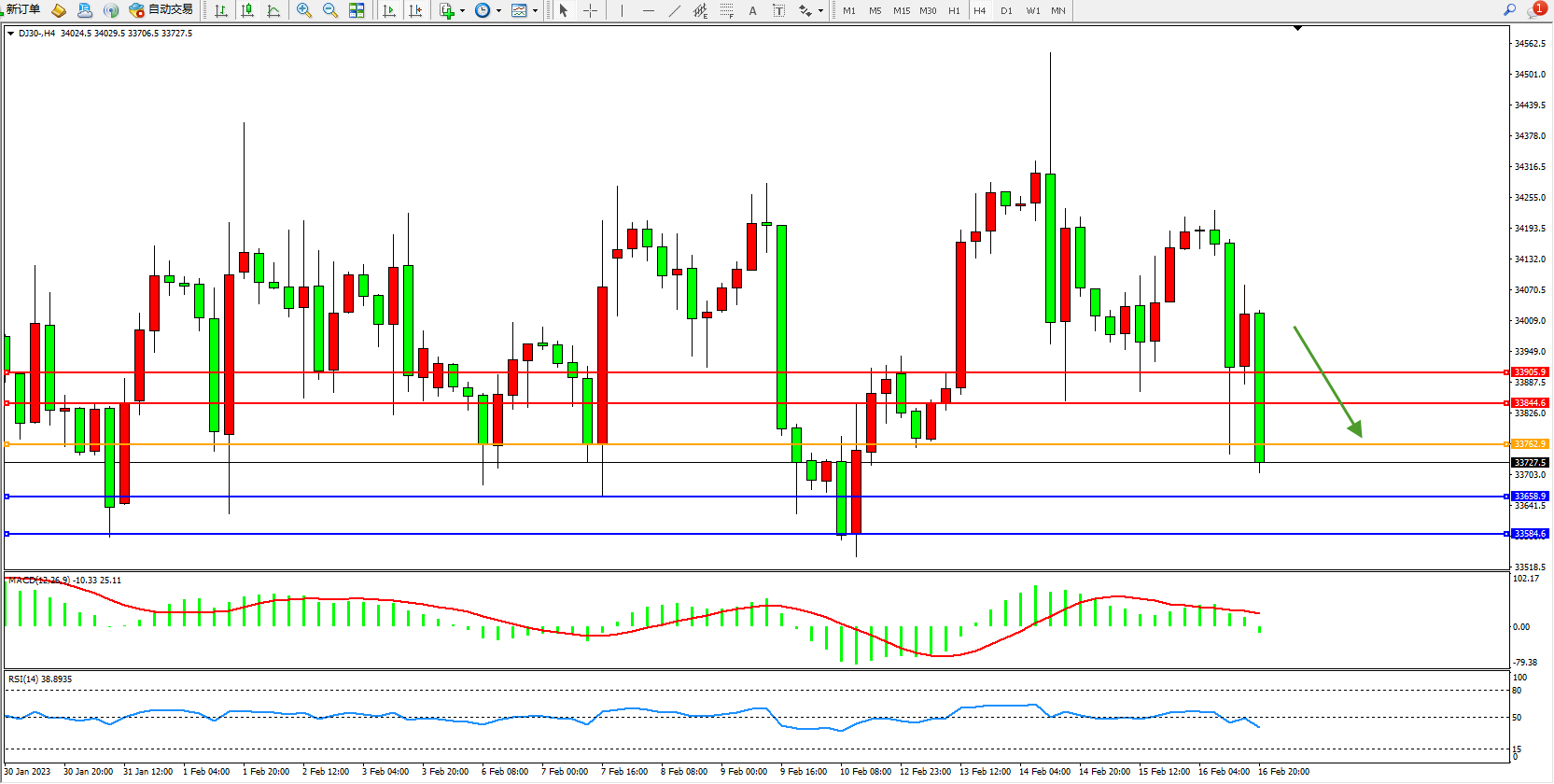Toggle the chart shift button

click(415, 10)
